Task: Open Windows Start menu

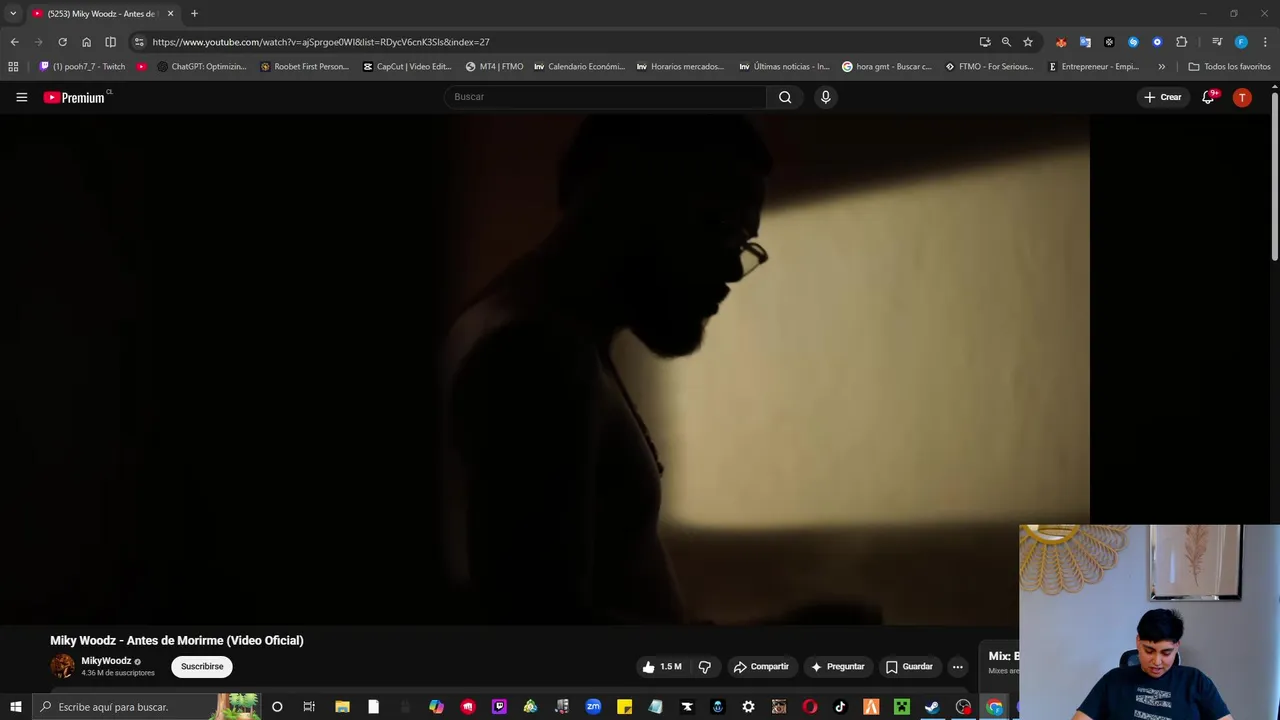Action: [15, 707]
